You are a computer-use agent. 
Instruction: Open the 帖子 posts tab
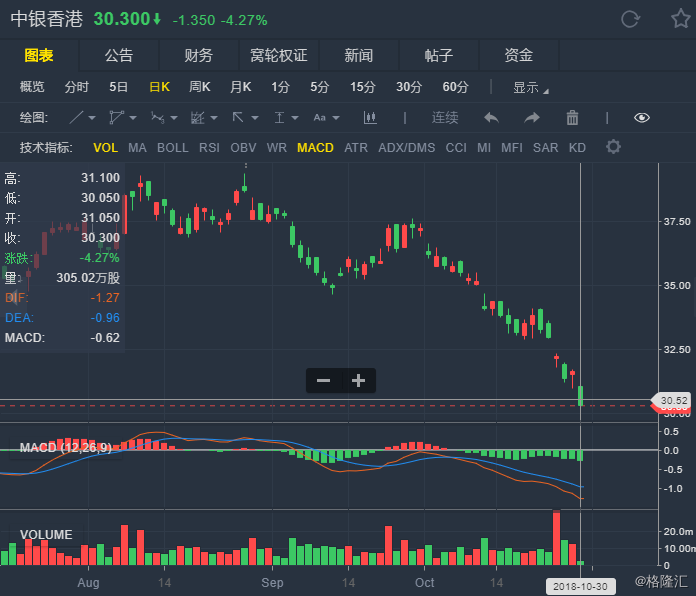[439, 55]
